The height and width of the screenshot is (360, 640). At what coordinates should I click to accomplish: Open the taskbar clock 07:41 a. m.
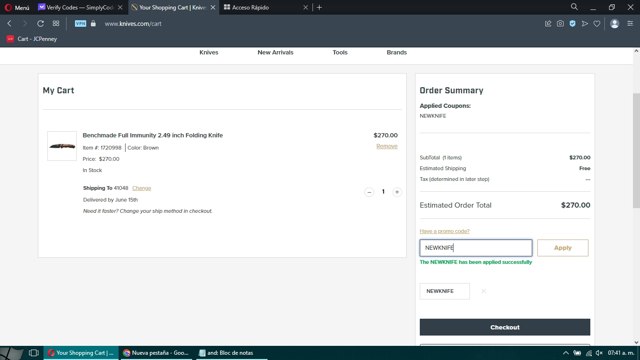(621, 353)
